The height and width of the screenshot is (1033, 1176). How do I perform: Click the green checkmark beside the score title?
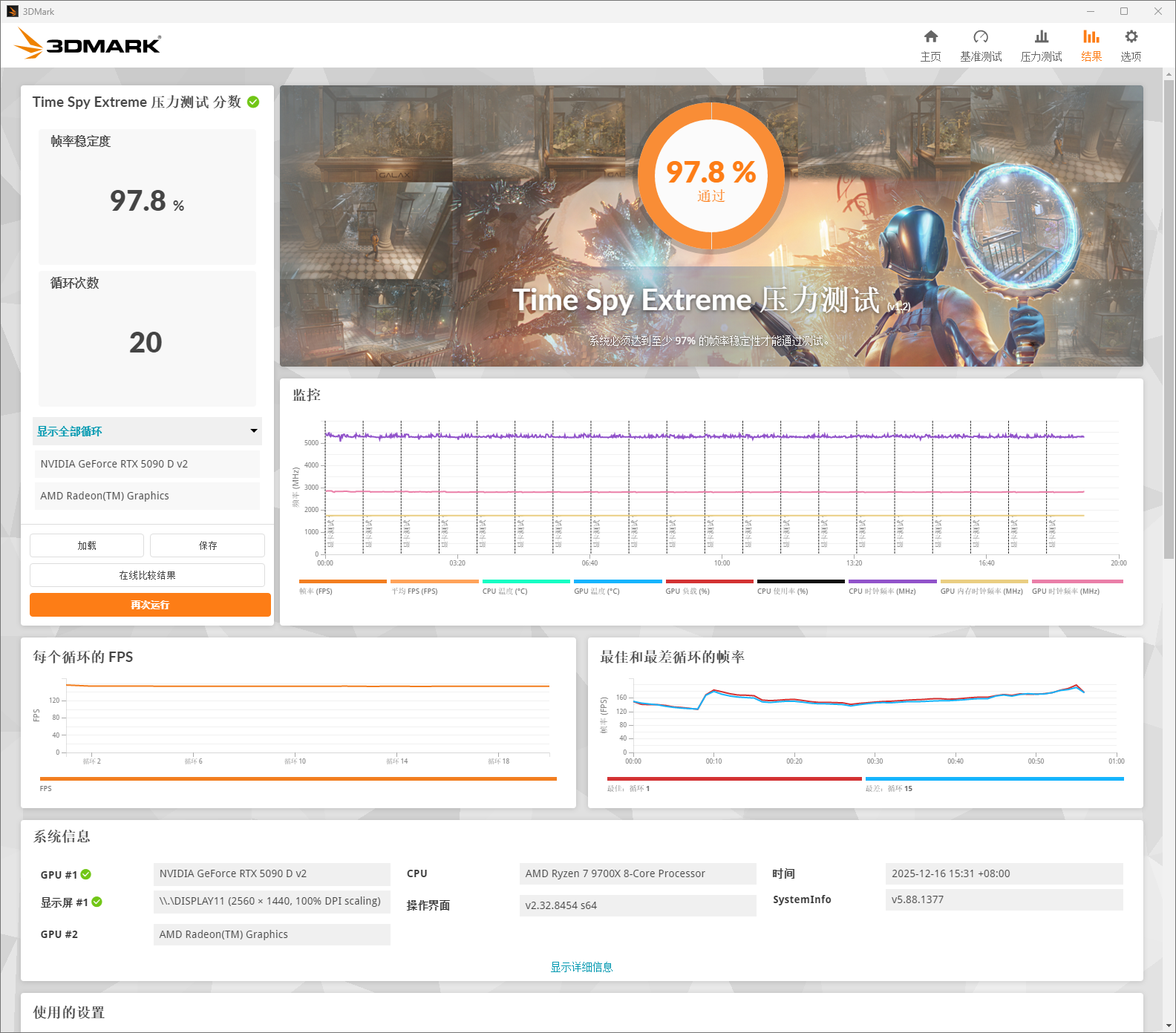(253, 102)
